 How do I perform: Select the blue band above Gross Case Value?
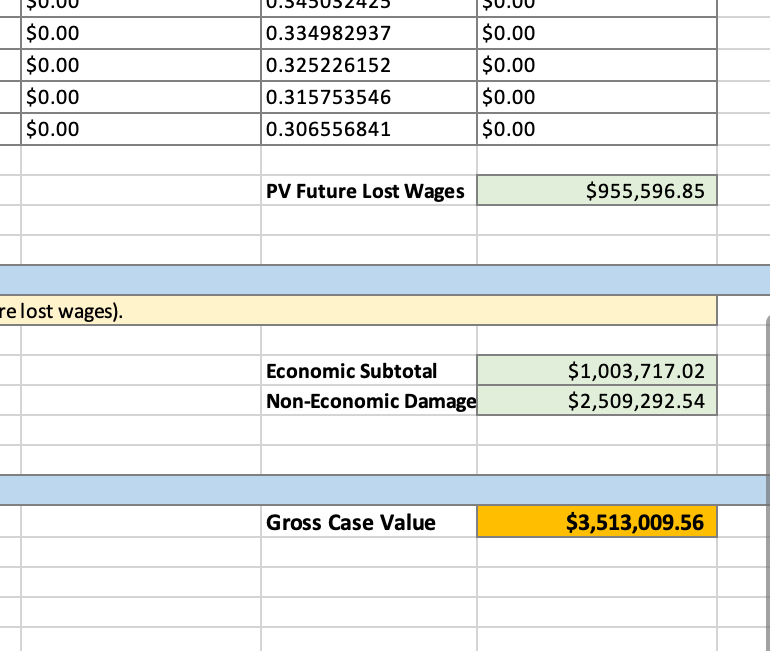pyautogui.click(x=384, y=490)
